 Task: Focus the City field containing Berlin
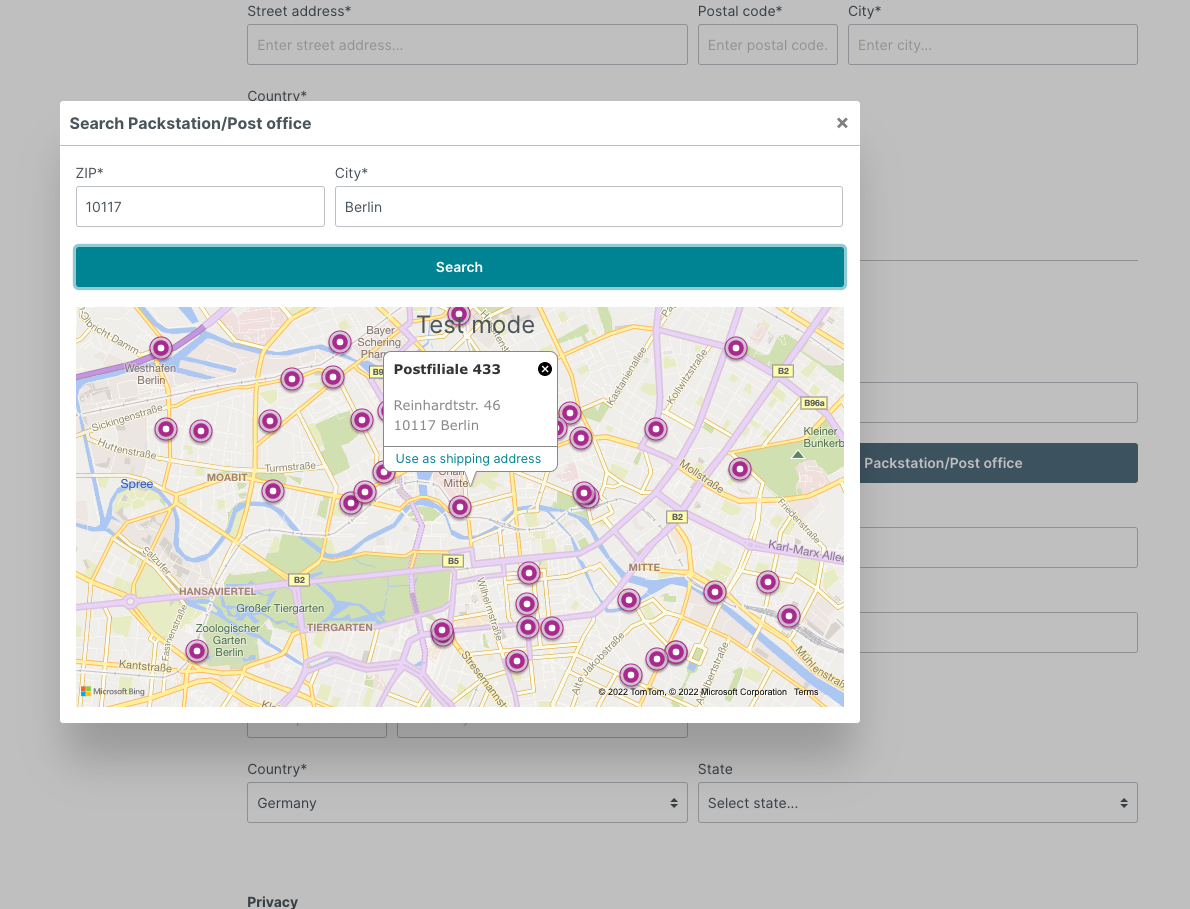click(x=589, y=206)
